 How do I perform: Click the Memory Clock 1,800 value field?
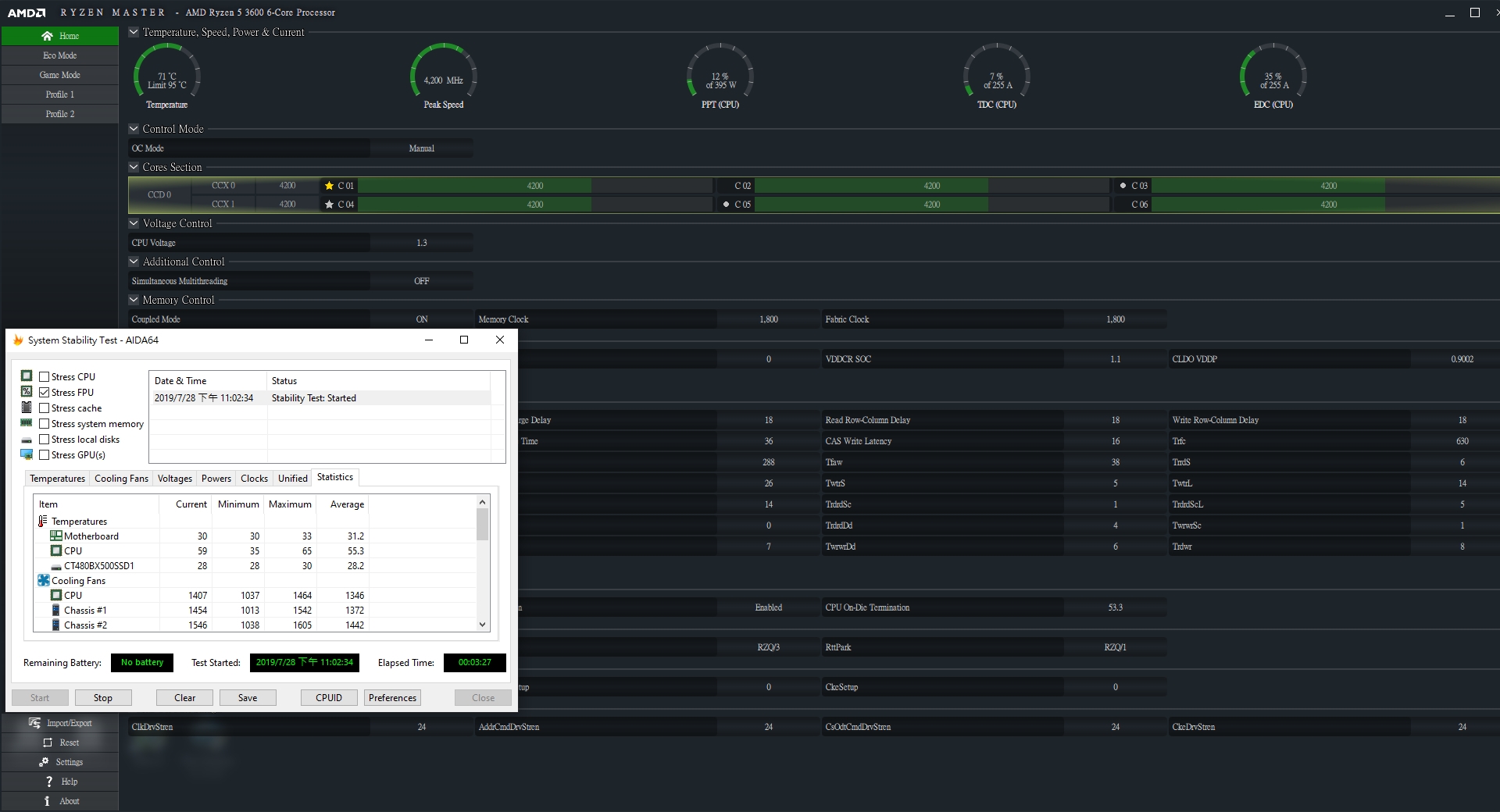tap(768, 319)
